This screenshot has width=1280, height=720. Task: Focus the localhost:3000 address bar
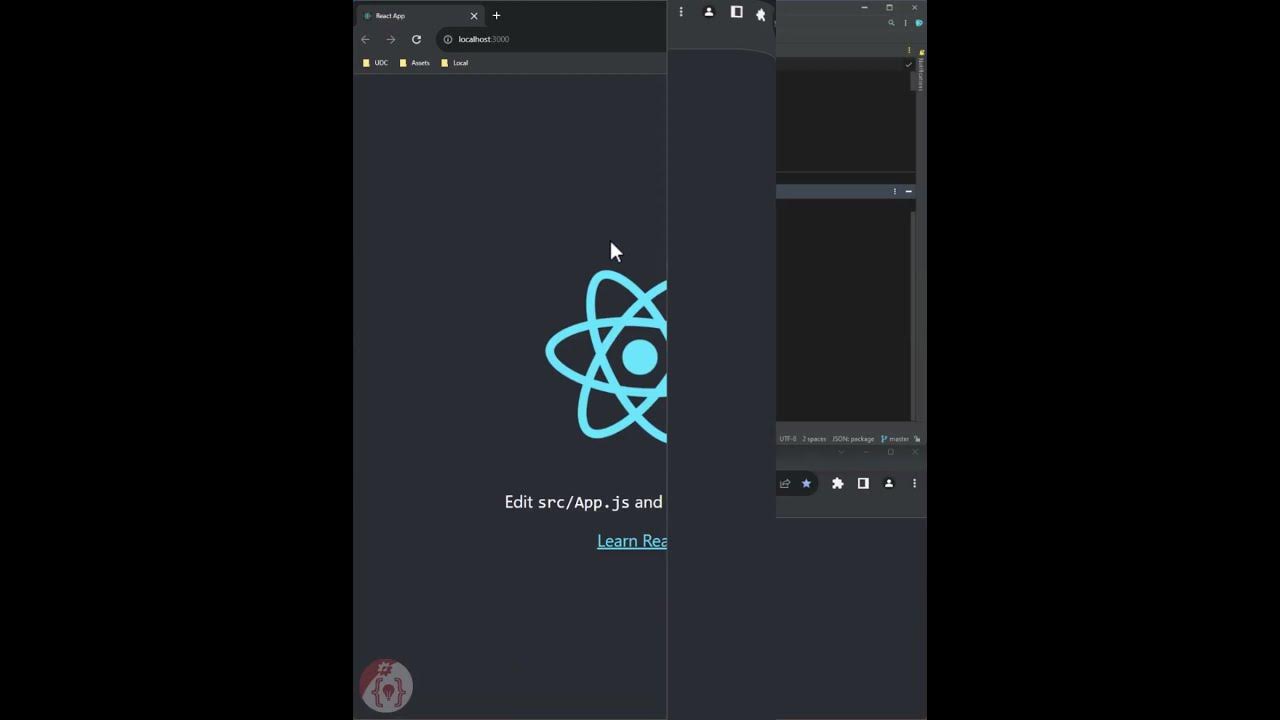pyautogui.click(x=552, y=39)
